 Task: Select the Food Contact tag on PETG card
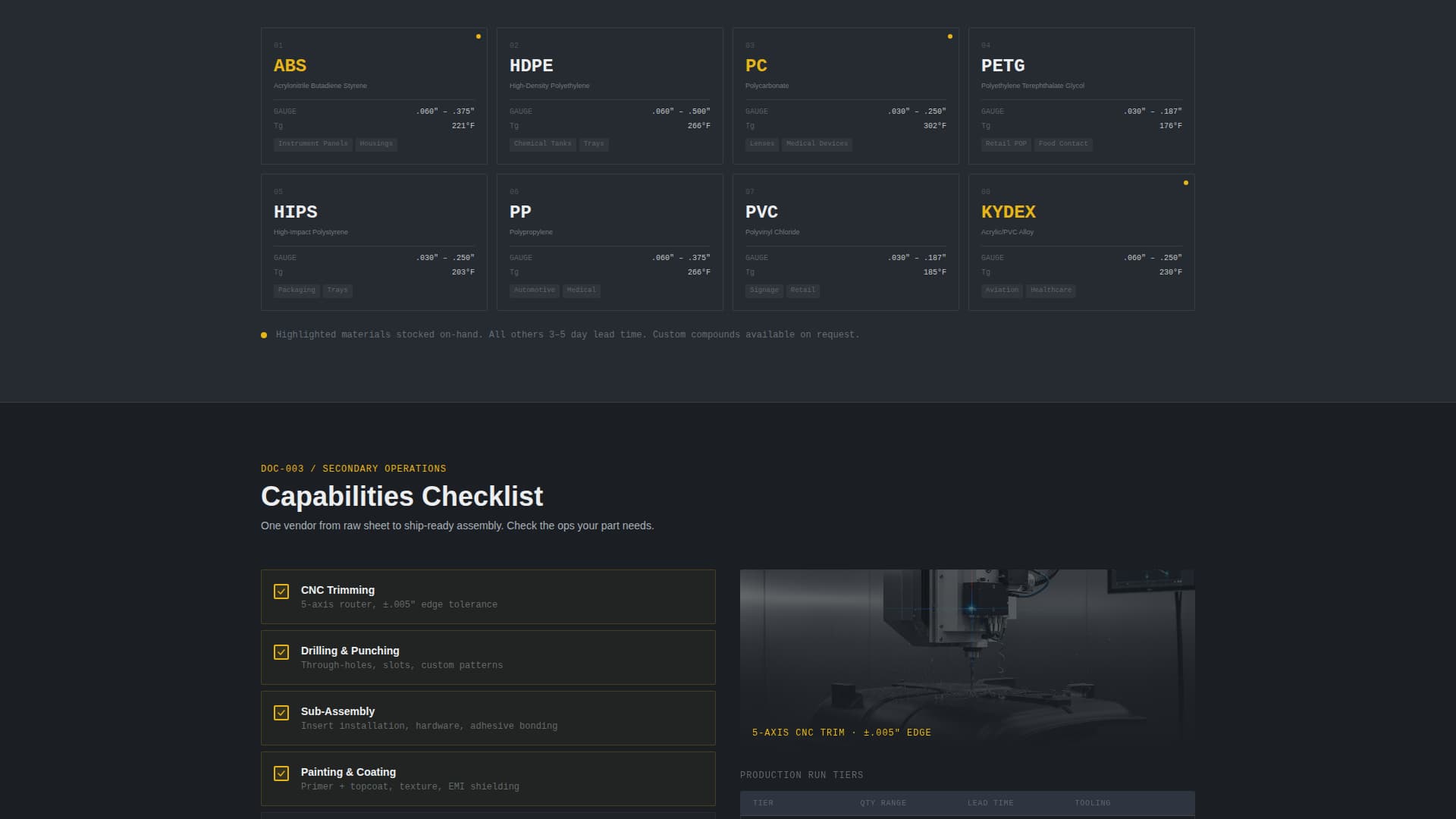1063,143
